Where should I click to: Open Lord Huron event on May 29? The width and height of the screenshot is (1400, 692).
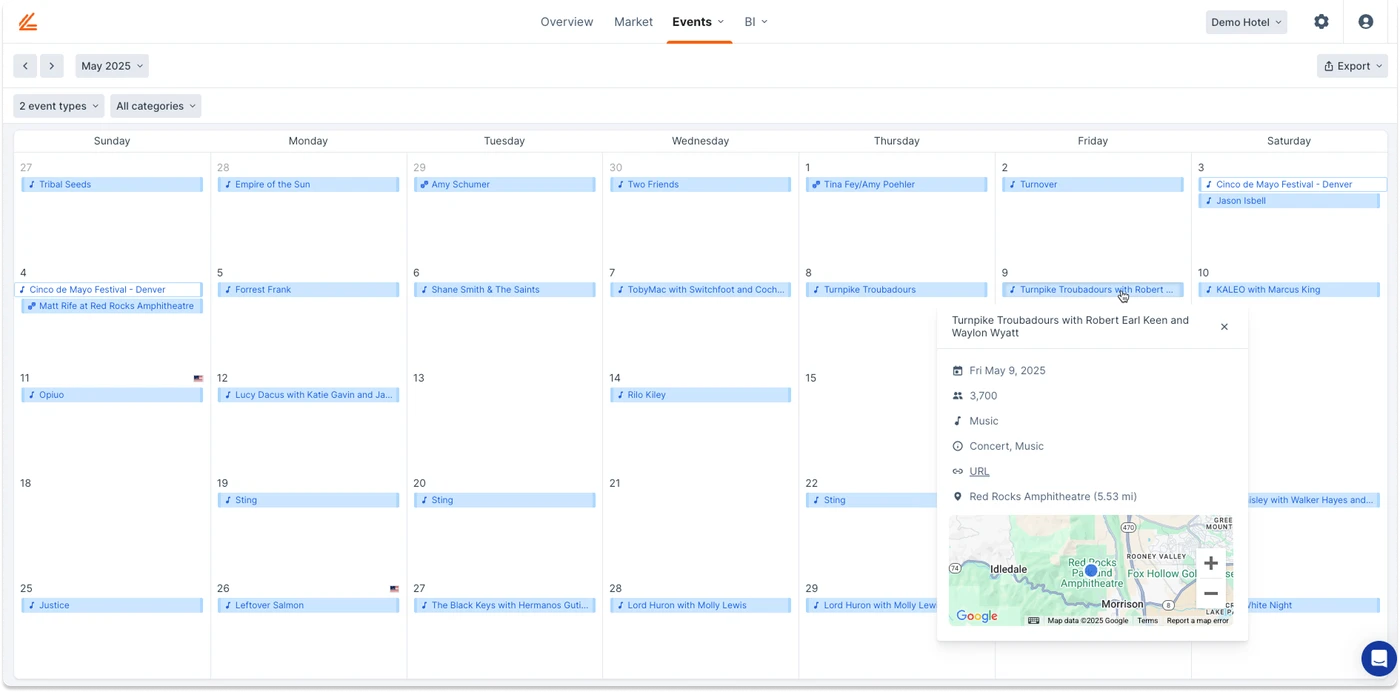click(x=871, y=605)
